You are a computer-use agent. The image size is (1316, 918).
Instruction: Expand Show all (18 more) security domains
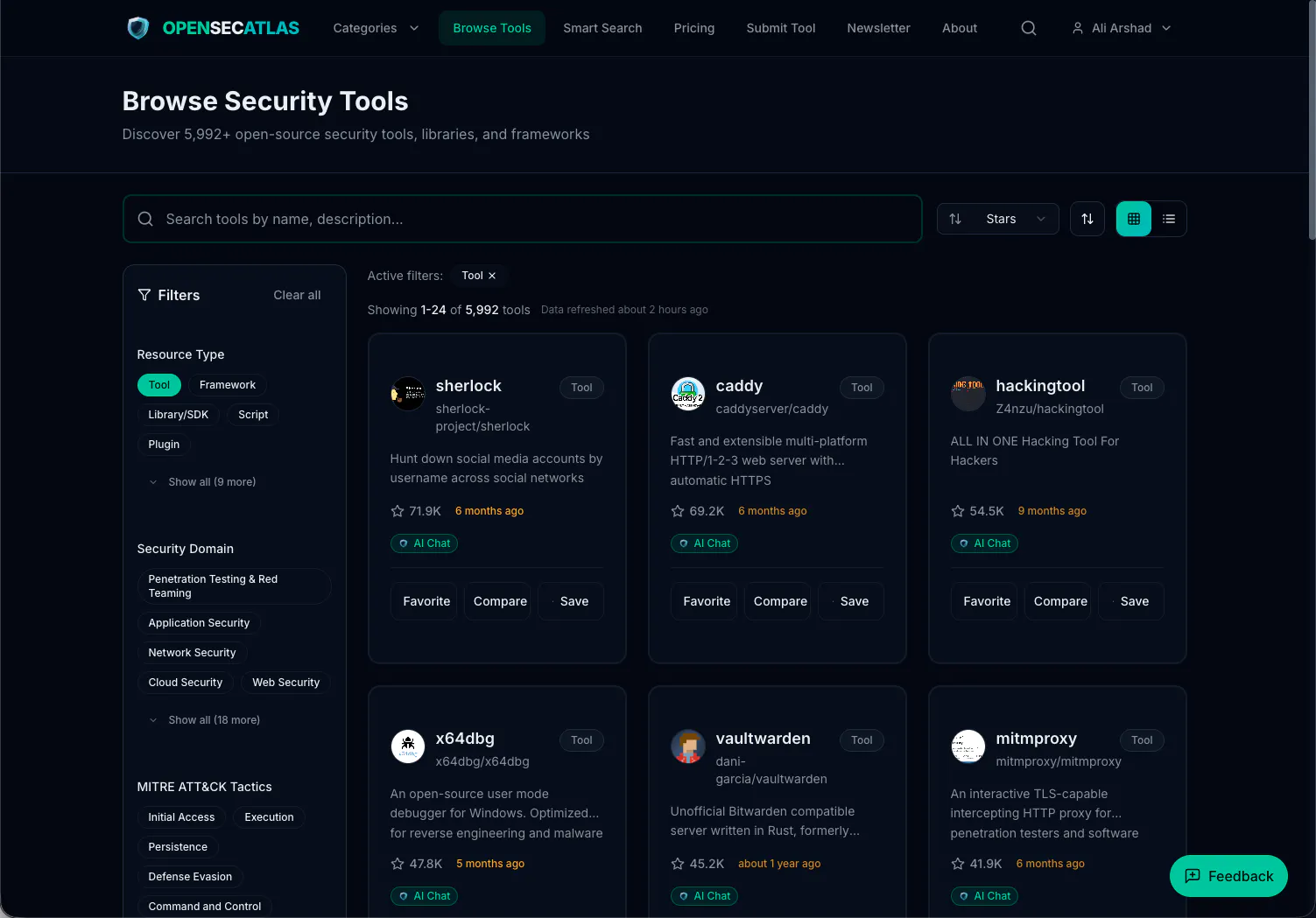(x=204, y=720)
